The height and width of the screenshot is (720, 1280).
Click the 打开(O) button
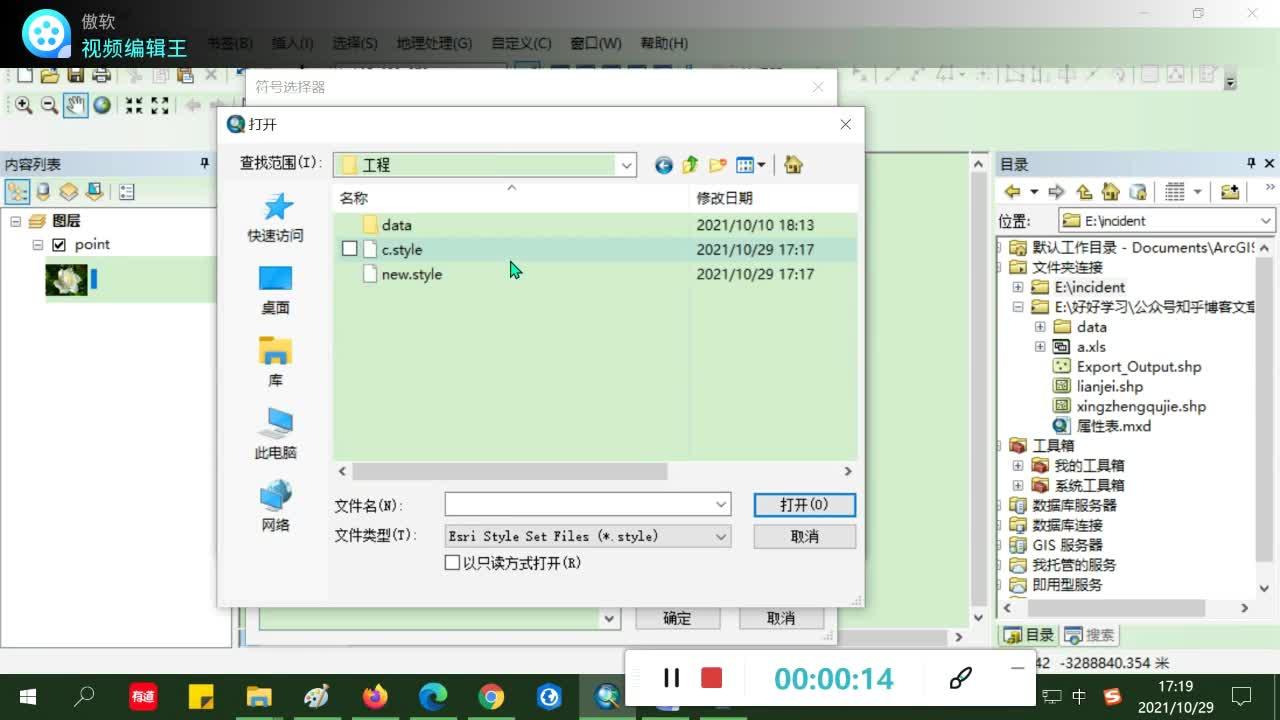(x=804, y=505)
